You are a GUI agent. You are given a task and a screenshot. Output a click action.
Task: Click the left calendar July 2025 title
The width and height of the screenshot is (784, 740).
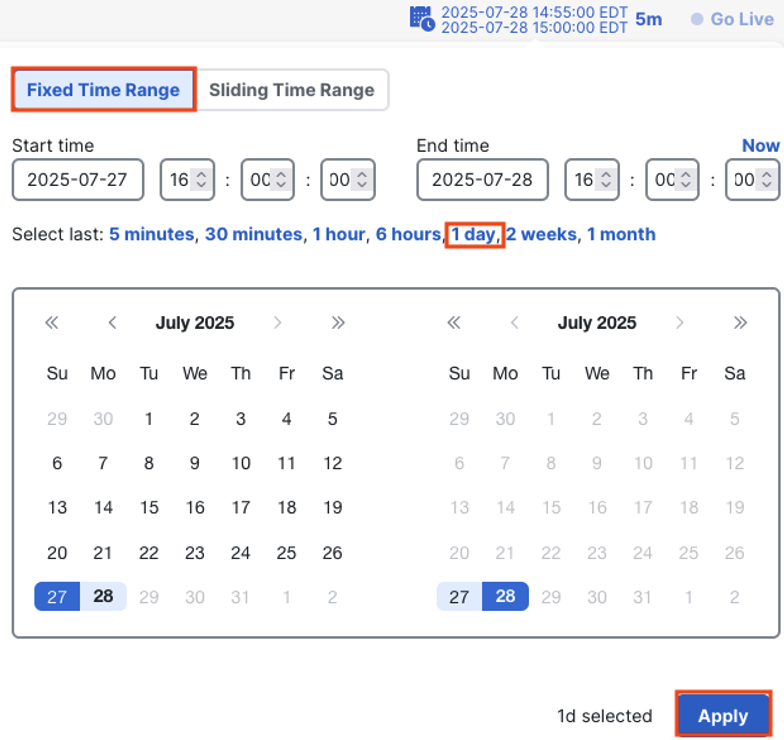point(194,322)
